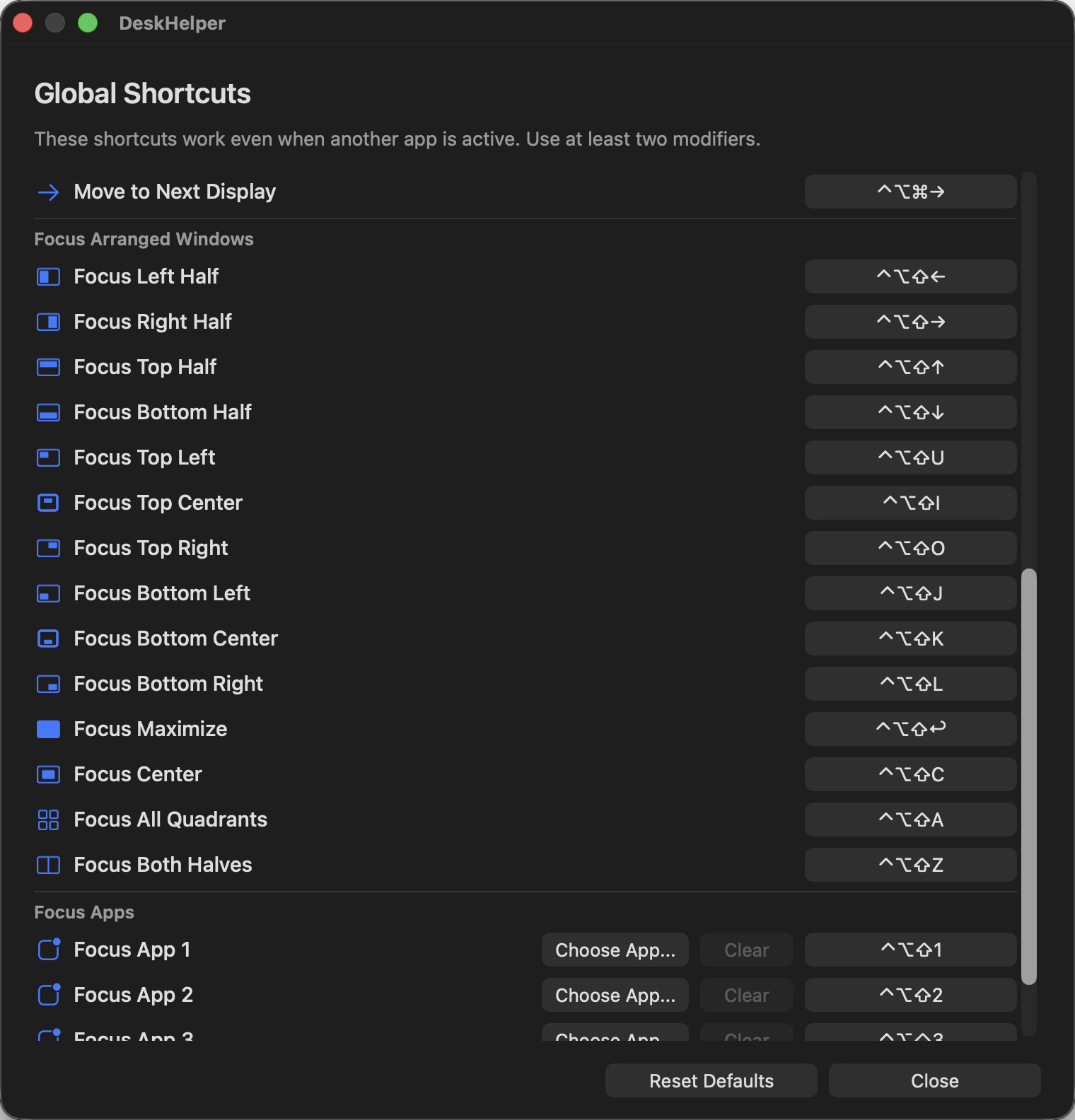Change the Focus Top Center shortcut
The height and width of the screenshot is (1120, 1075).
[911, 503]
